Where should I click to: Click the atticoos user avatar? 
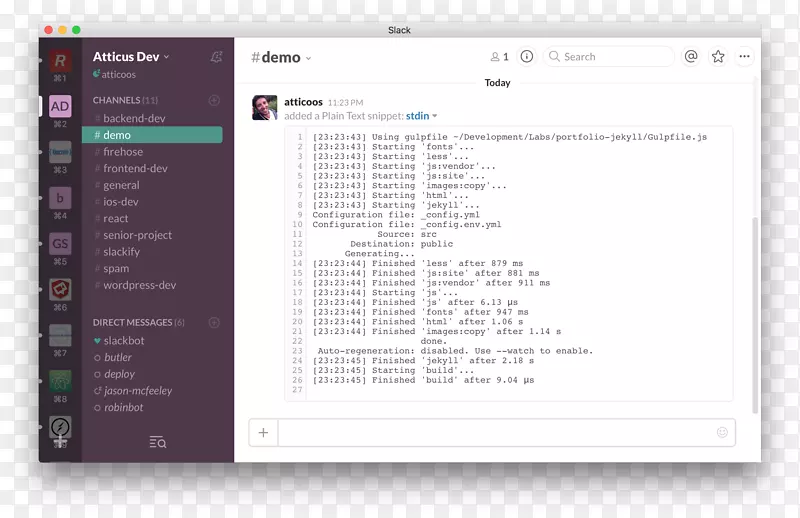click(265, 108)
